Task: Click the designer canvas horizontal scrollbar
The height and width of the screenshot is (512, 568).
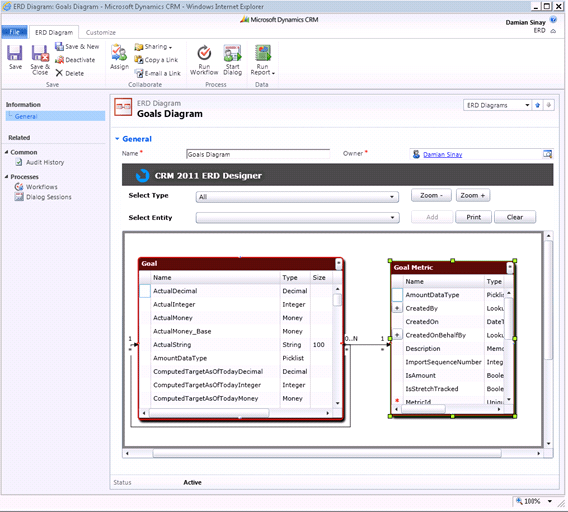Action: 327,453
